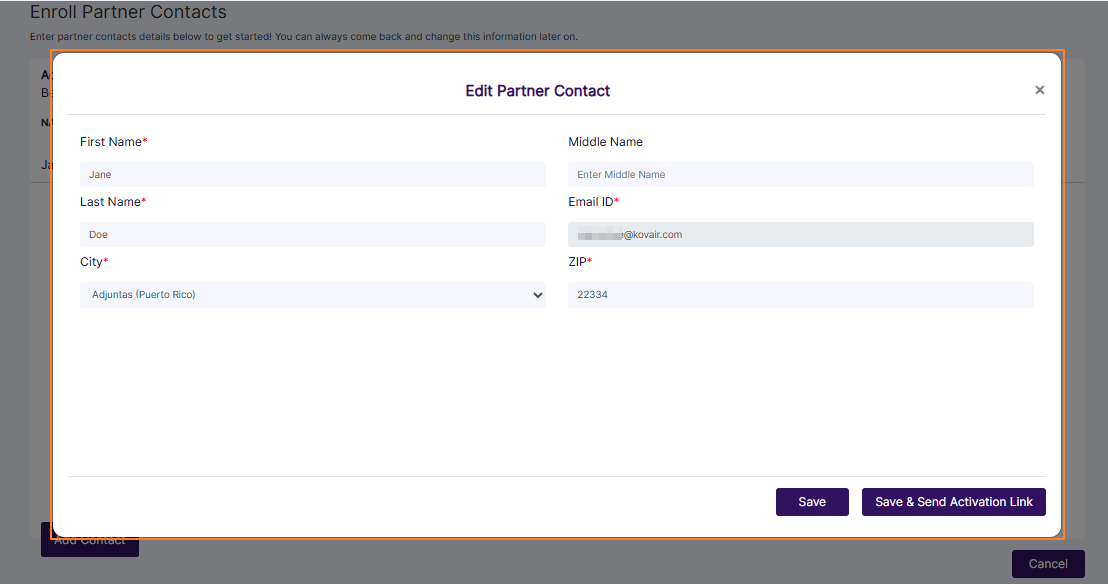Click the First Name input containing Jane
1108x584 pixels.
(313, 174)
